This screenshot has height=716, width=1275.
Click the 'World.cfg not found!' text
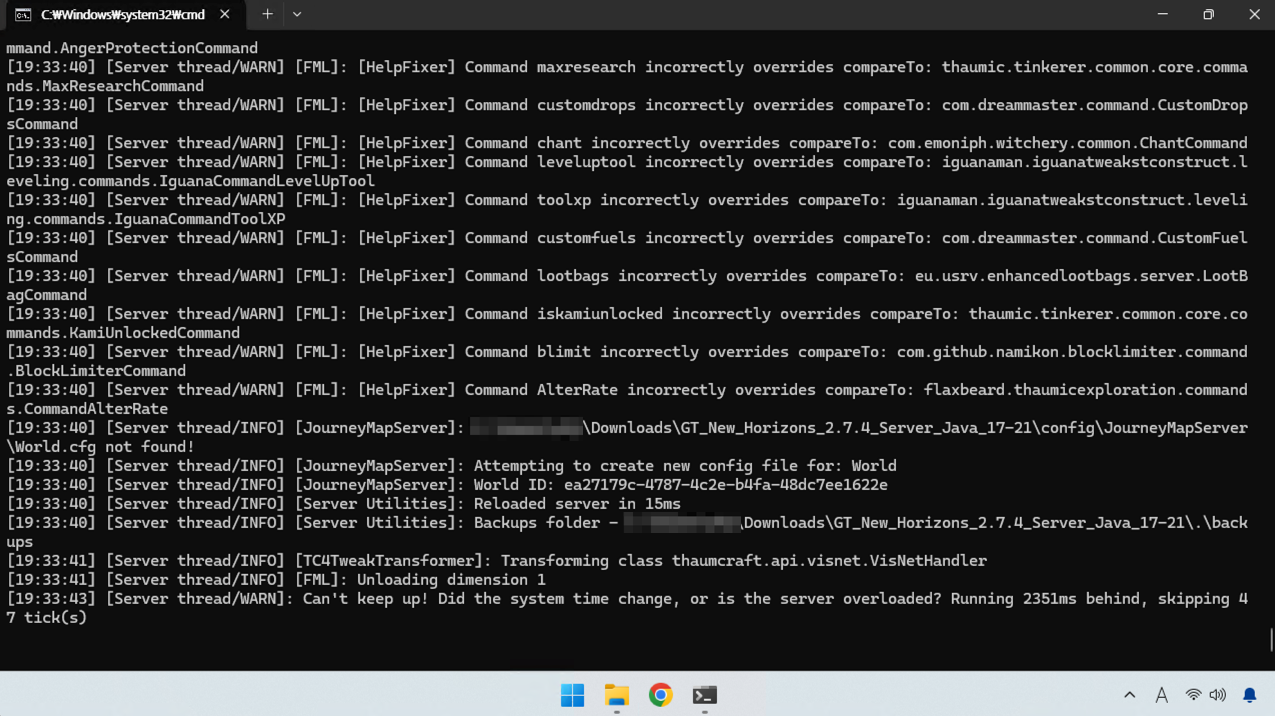(100, 447)
